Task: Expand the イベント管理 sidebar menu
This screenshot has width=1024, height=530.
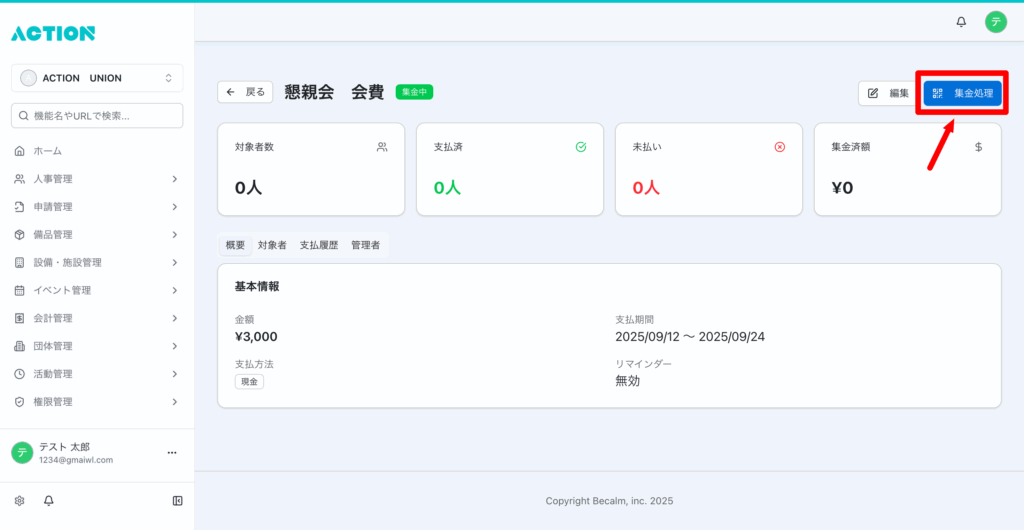Action: 97,290
